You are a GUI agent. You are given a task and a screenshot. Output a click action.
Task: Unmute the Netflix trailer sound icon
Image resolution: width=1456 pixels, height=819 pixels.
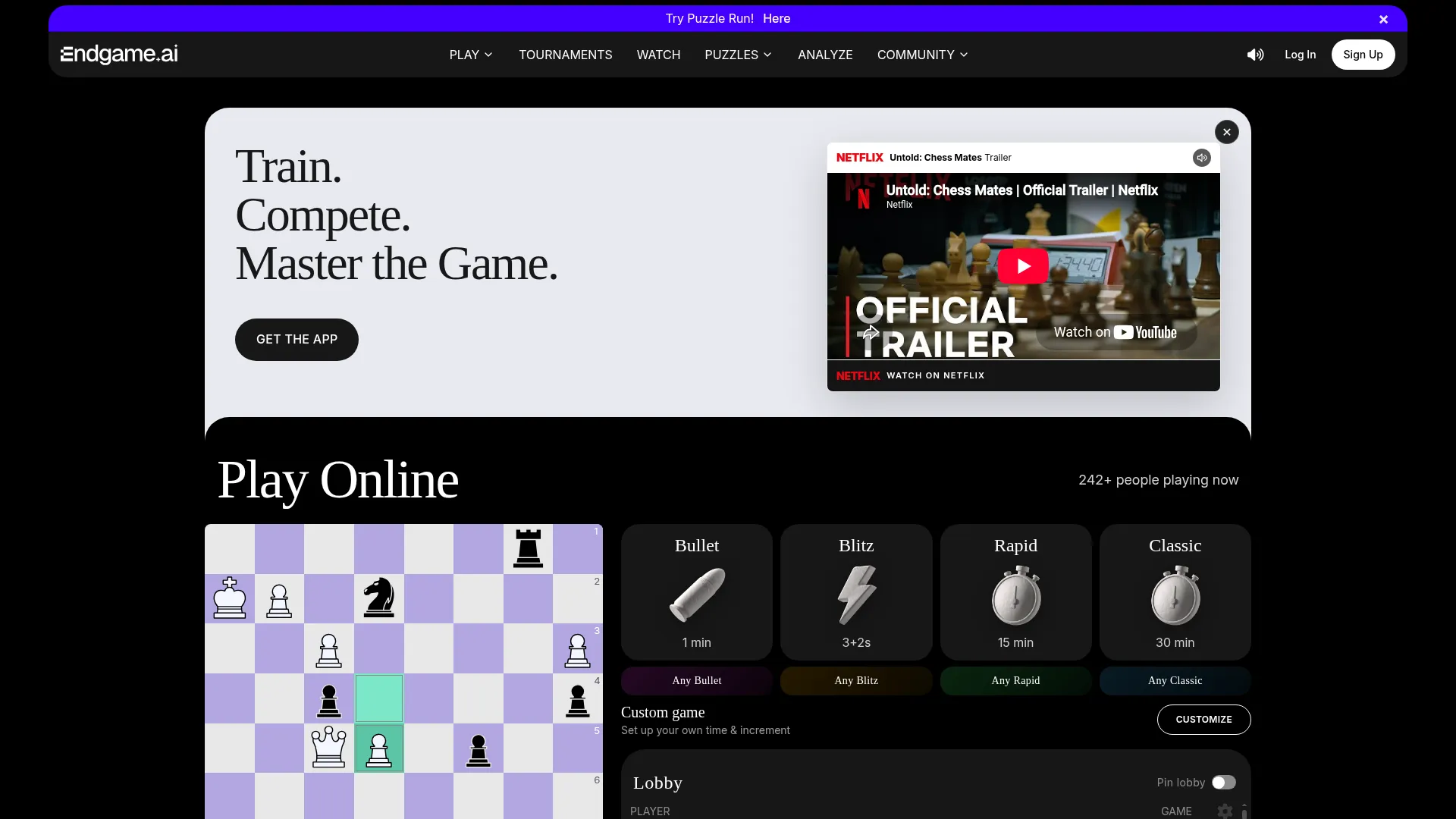click(1201, 158)
